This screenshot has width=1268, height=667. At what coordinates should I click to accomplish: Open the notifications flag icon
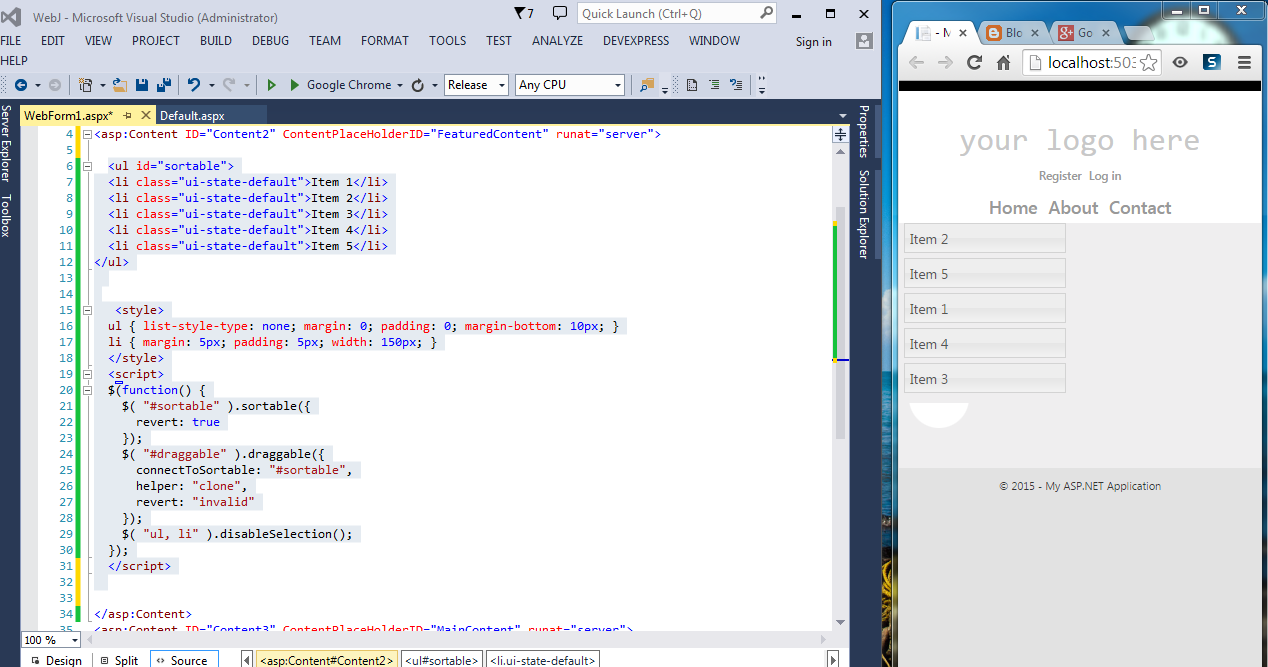(x=524, y=14)
